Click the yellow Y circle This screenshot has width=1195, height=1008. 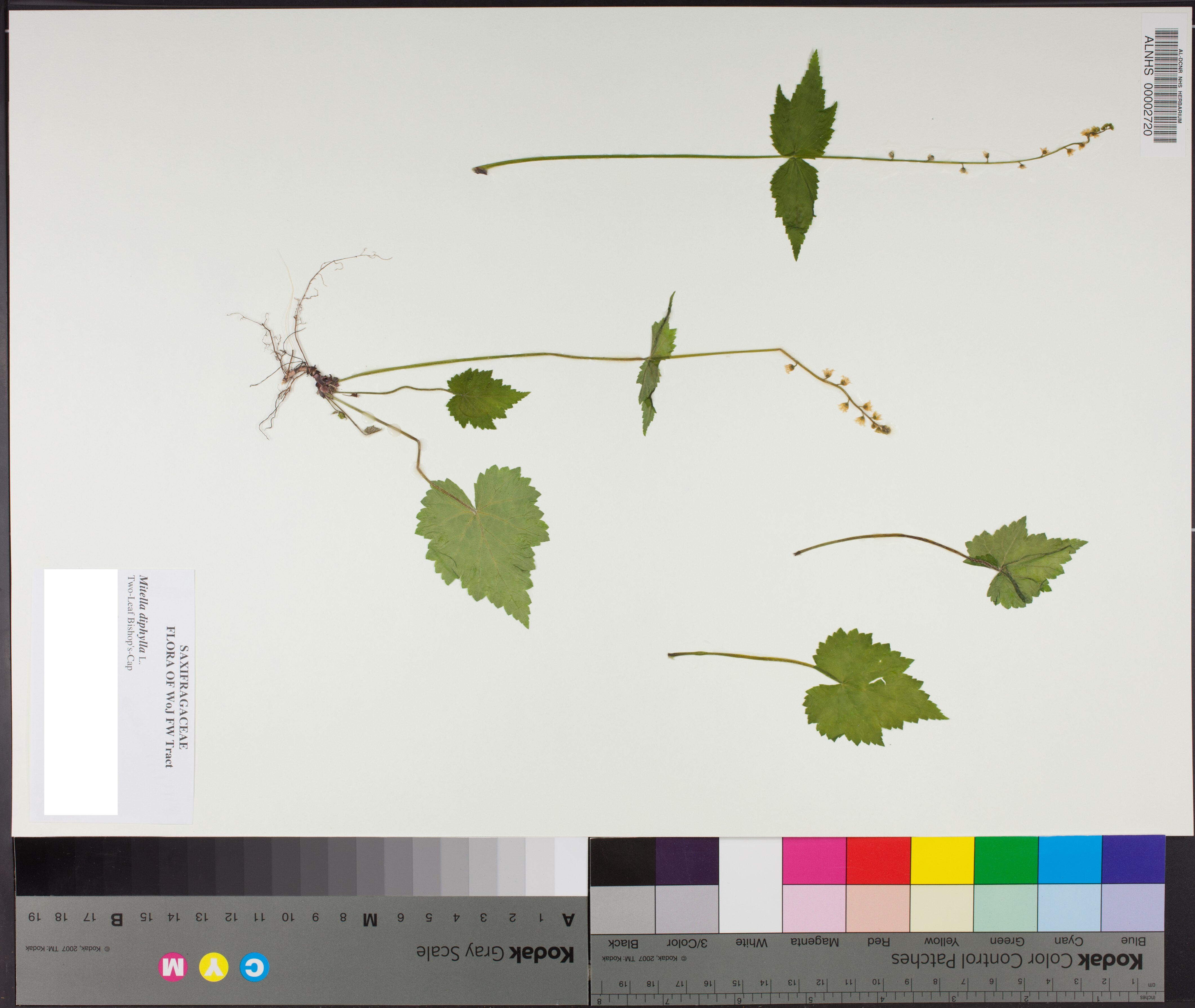tap(213, 967)
